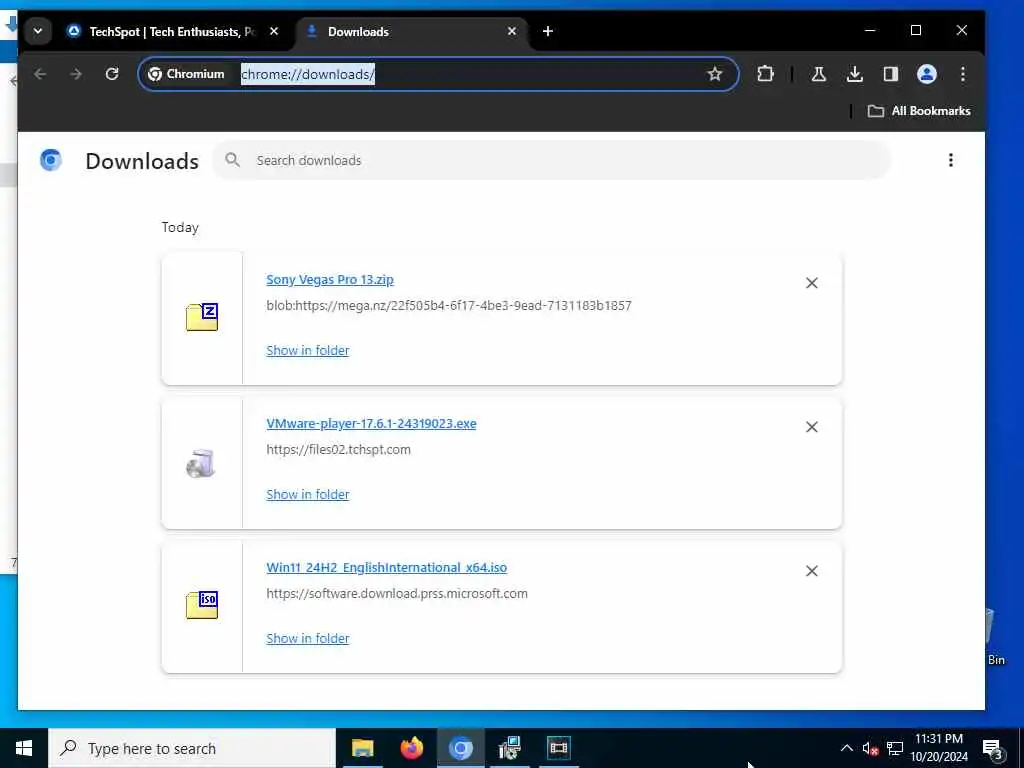Launch Firefox from the taskbar

[411, 748]
